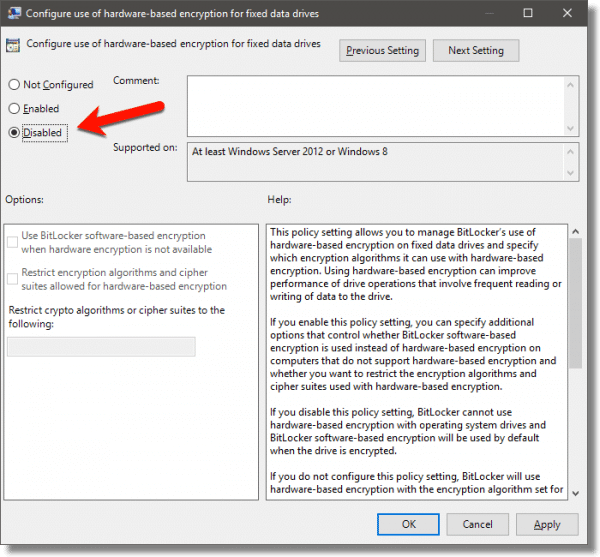Minimize the policy dialog window

[x=489, y=13]
